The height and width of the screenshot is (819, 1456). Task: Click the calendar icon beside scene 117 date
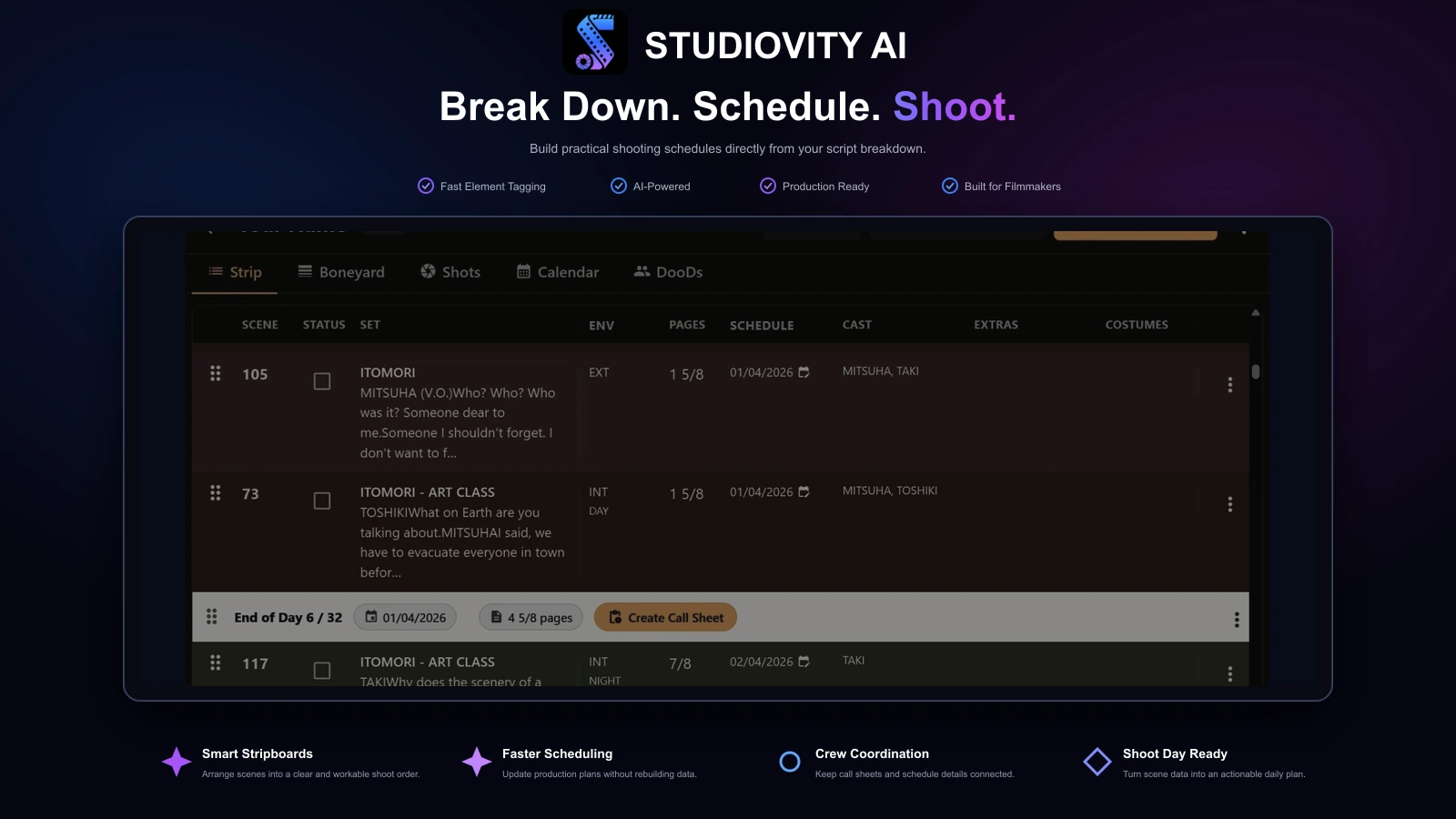click(804, 662)
